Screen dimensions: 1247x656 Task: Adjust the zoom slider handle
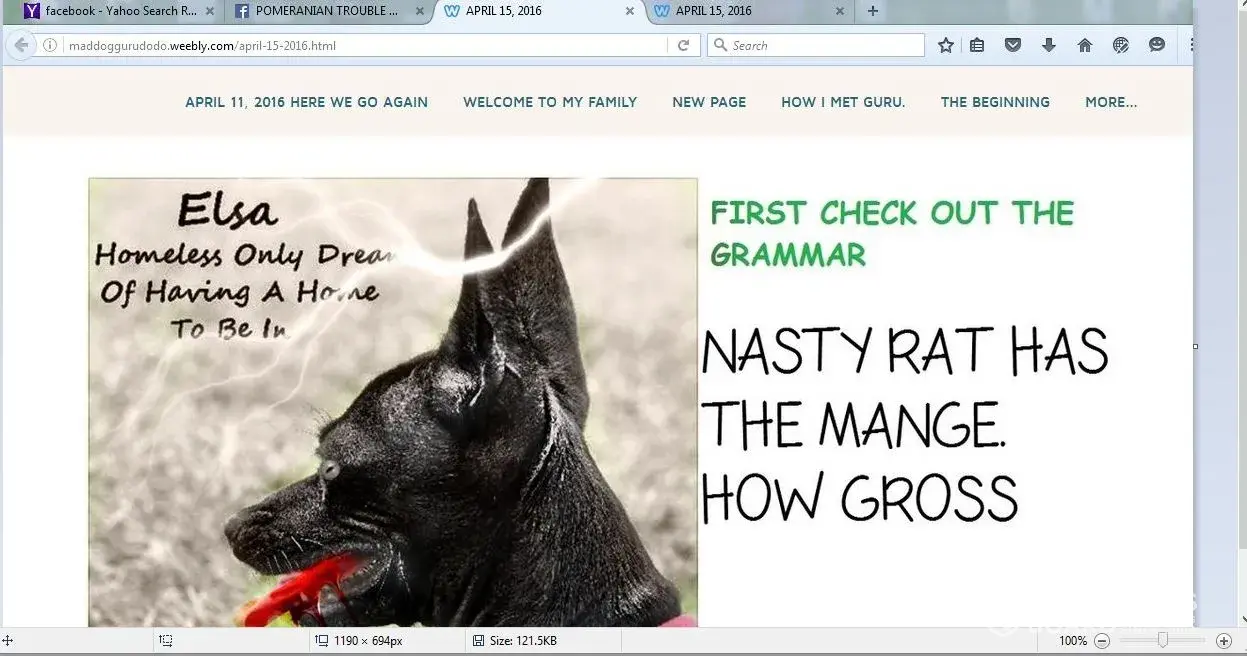(x=1162, y=640)
